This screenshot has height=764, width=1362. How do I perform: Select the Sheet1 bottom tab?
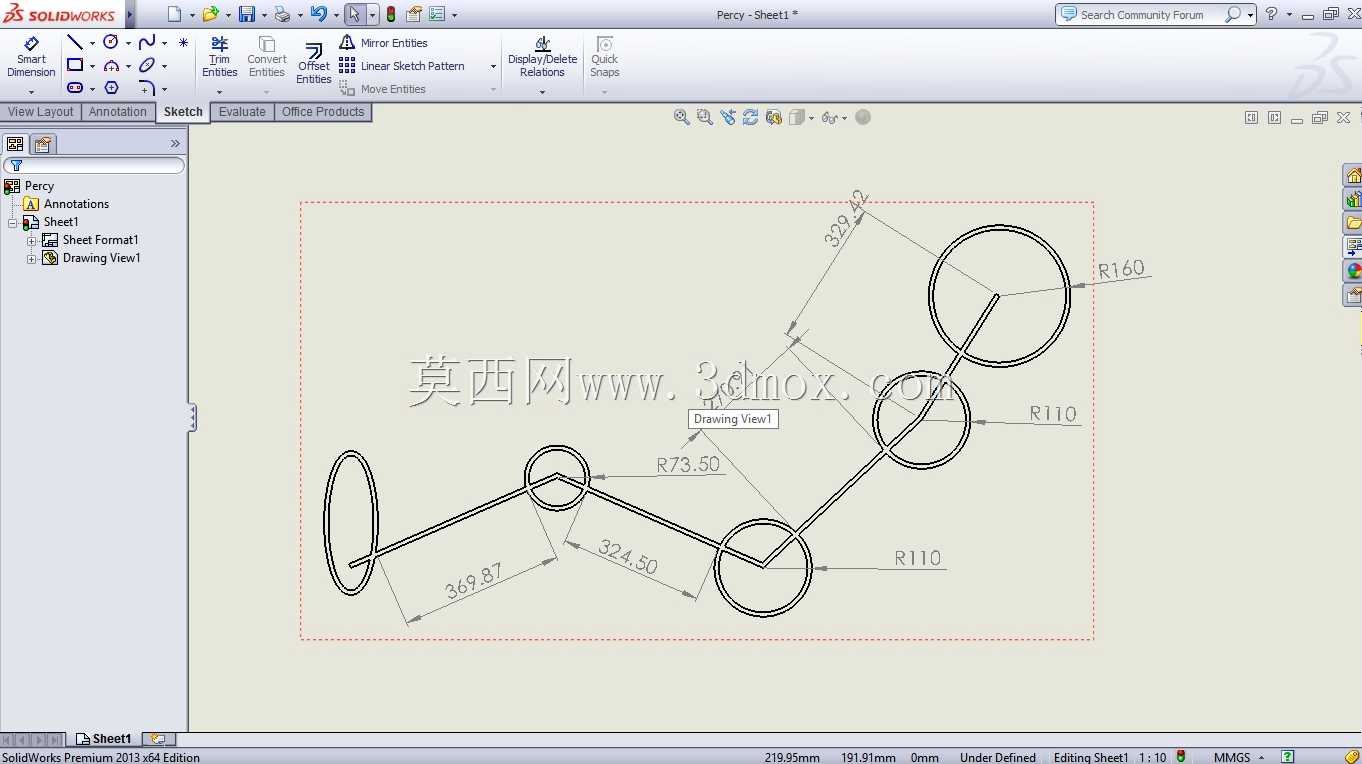point(104,739)
